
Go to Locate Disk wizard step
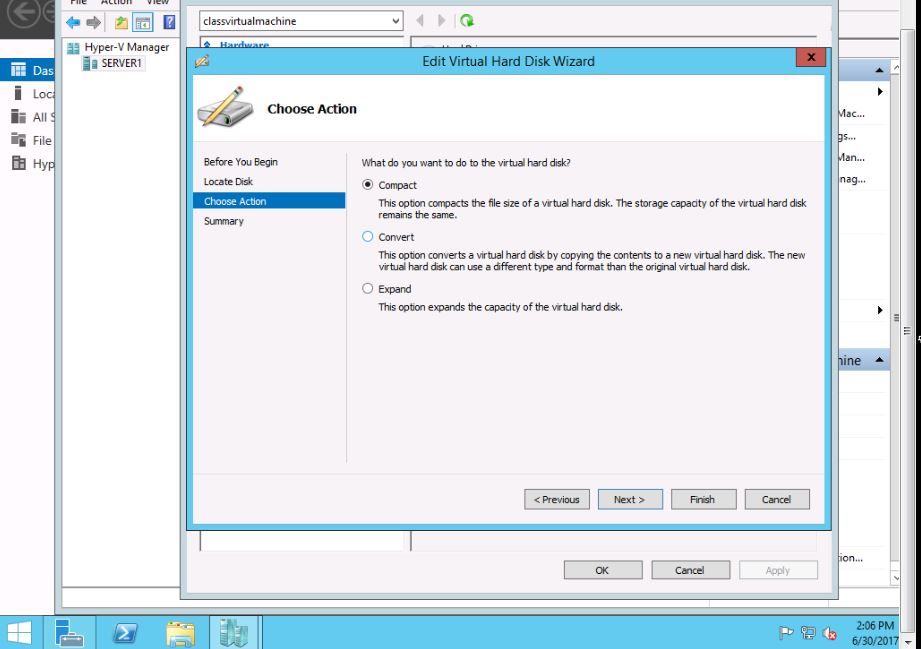pyautogui.click(x=228, y=182)
